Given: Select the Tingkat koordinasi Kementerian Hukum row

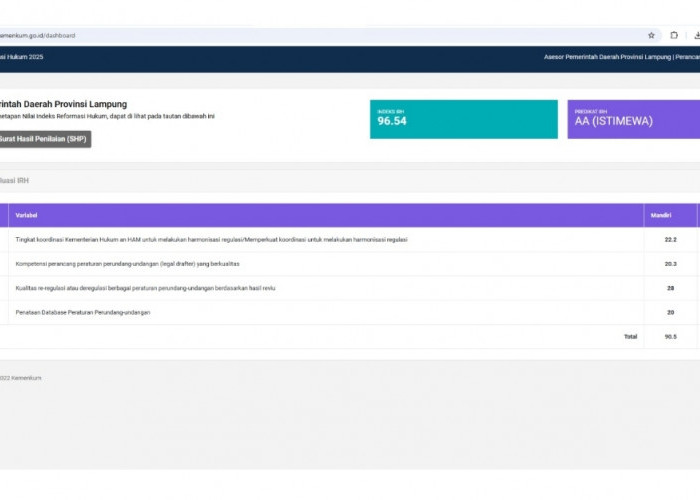Looking at the screenshot, I should pos(211,240).
